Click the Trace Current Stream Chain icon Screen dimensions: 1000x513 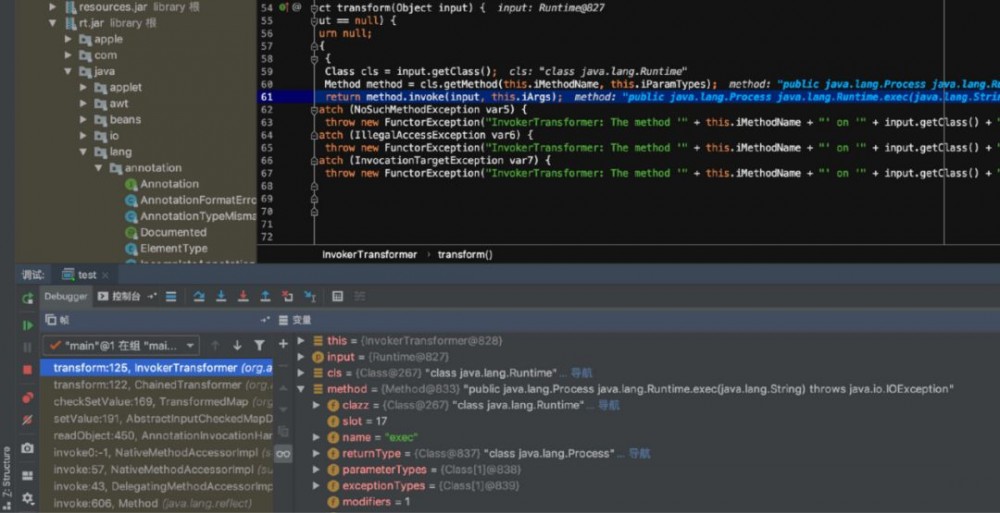coord(360,297)
